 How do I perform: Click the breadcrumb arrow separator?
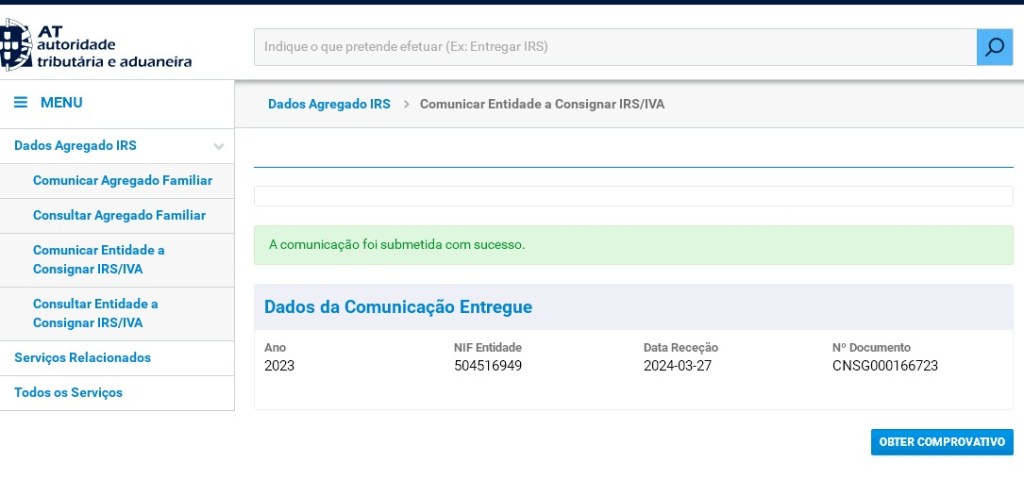[407, 104]
